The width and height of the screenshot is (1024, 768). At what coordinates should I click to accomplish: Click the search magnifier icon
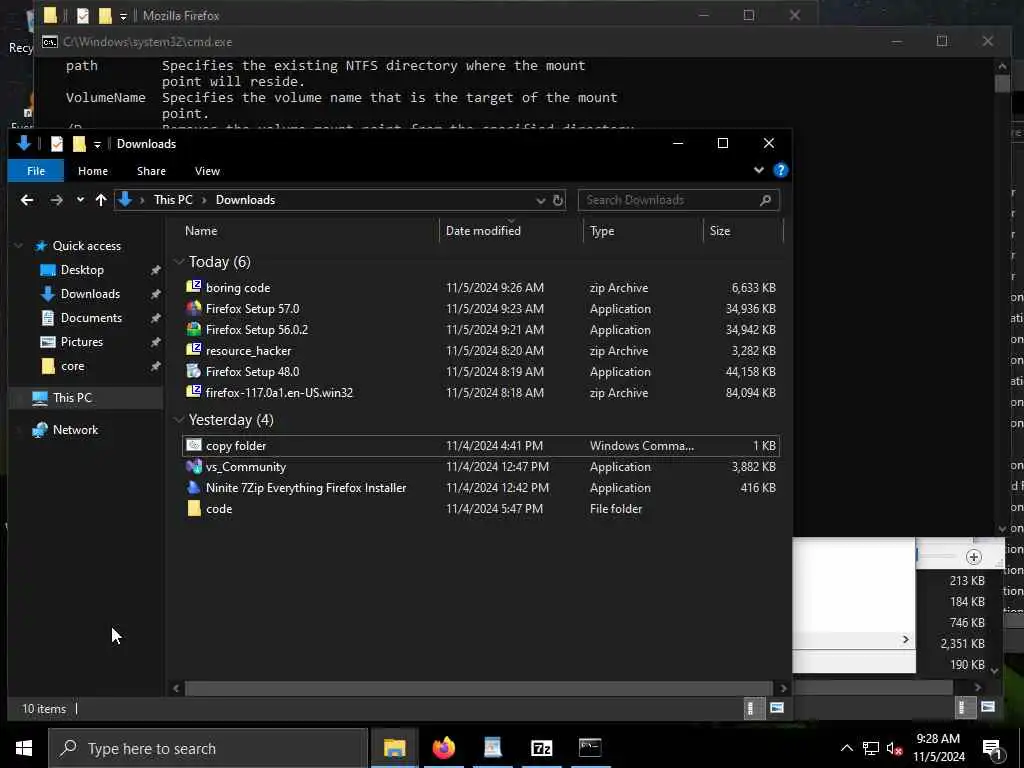(x=765, y=200)
